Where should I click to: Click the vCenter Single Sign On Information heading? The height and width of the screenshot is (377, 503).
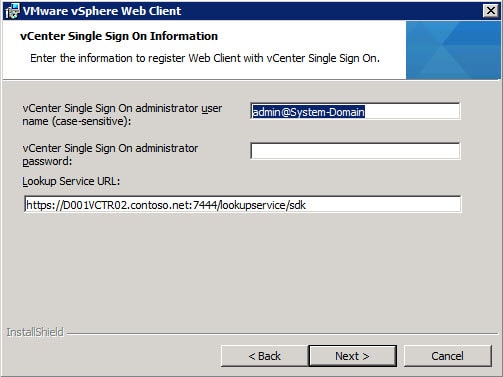119,36
